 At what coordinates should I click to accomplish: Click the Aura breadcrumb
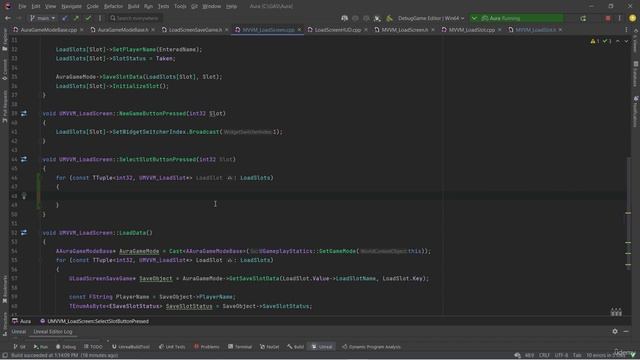22,321
